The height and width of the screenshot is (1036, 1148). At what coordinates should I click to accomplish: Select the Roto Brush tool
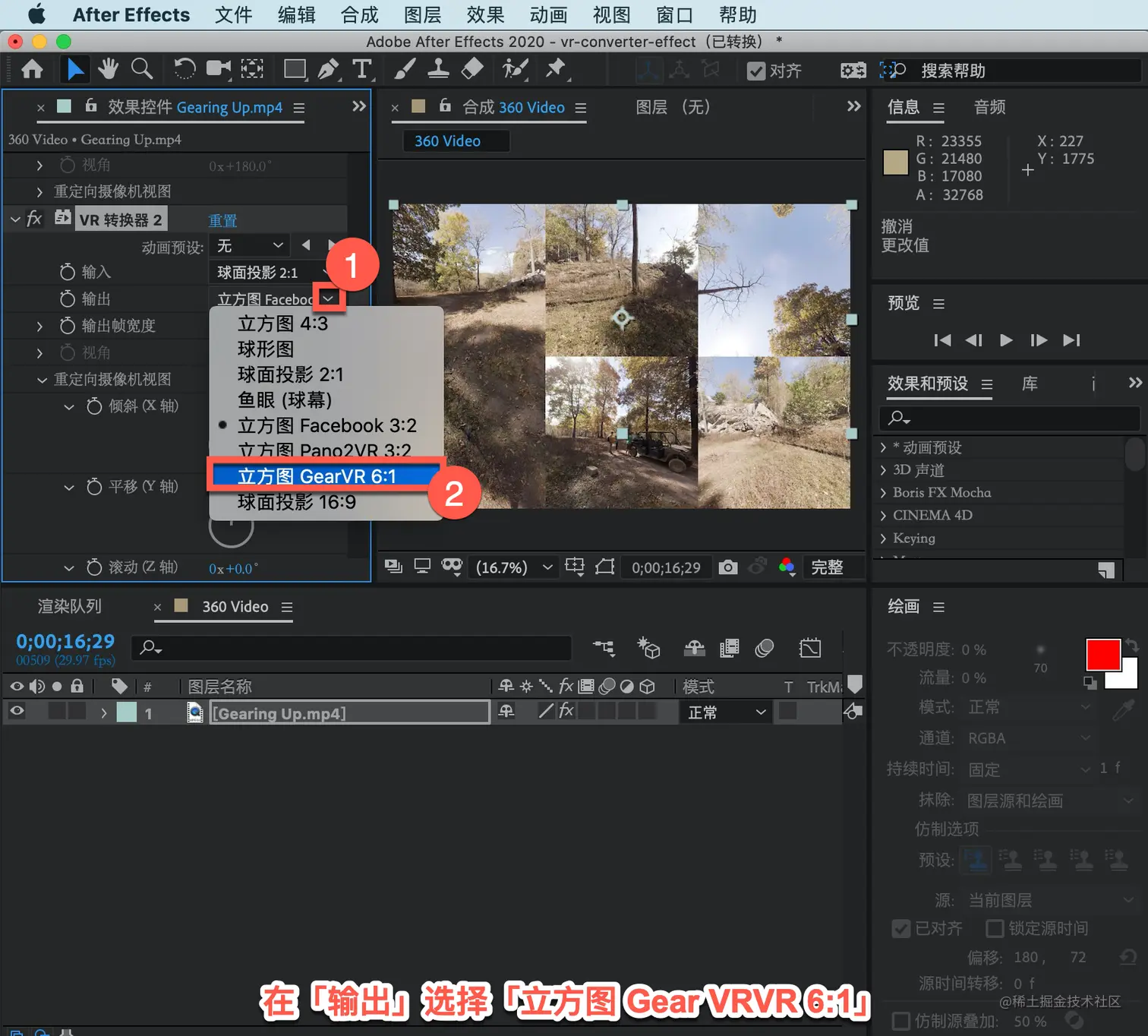(515, 70)
